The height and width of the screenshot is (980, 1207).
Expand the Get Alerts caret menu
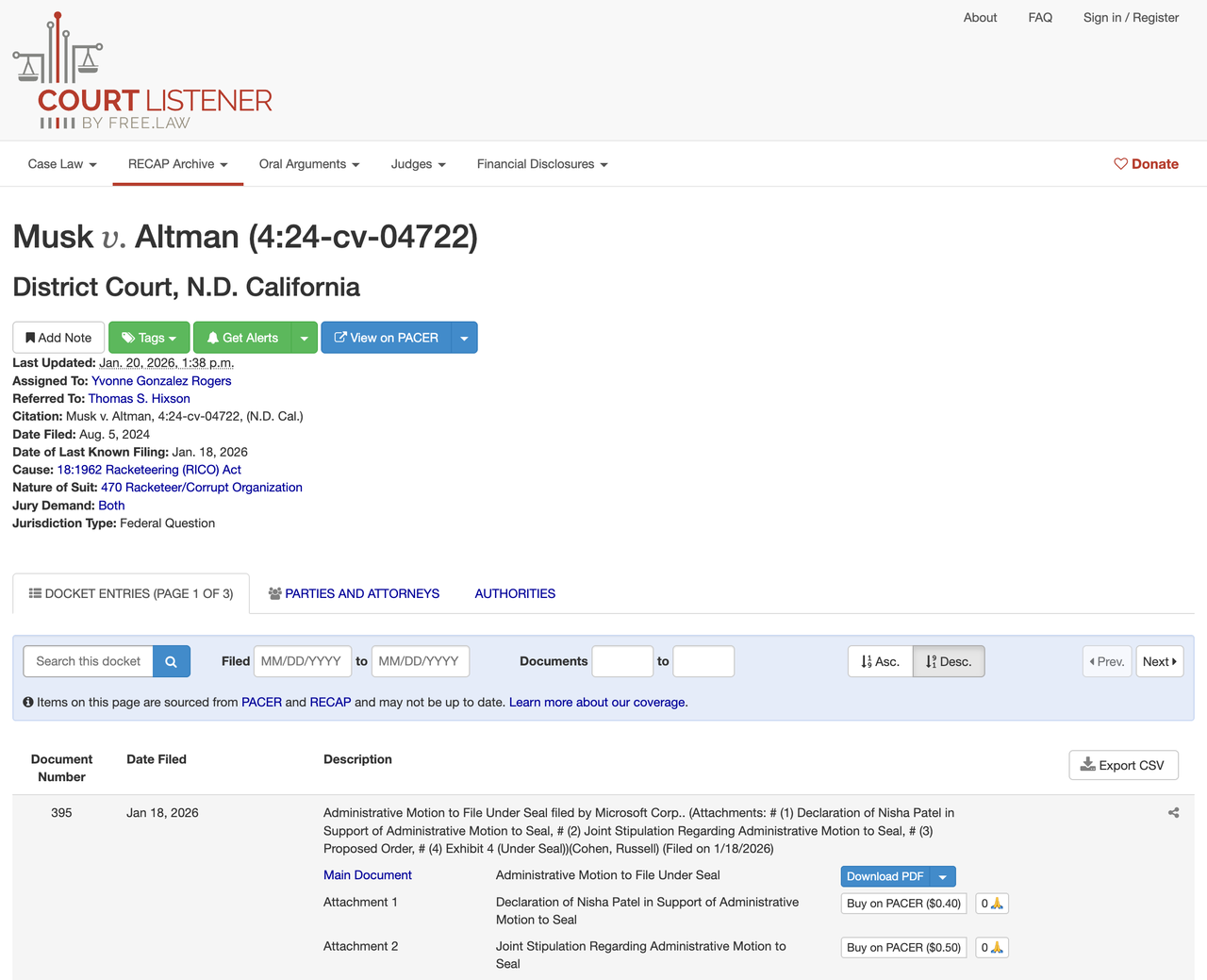click(x=304, y=338)
